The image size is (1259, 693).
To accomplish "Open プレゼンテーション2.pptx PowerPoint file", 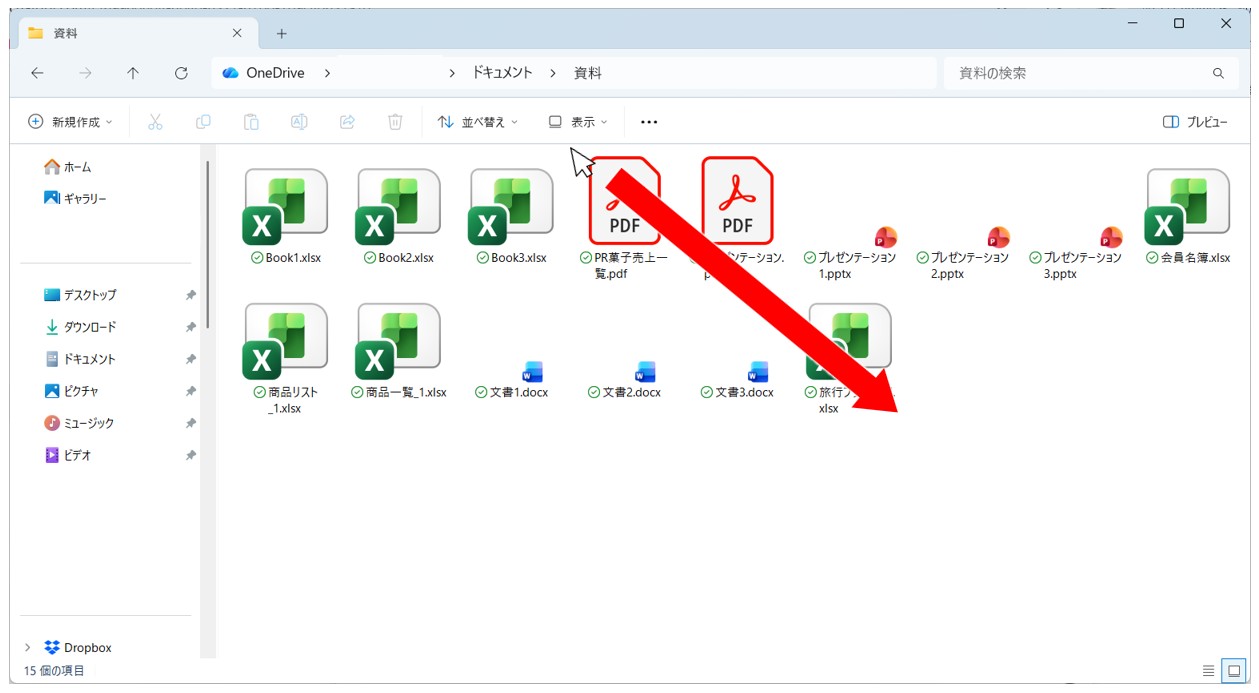I will click(997, 238).
